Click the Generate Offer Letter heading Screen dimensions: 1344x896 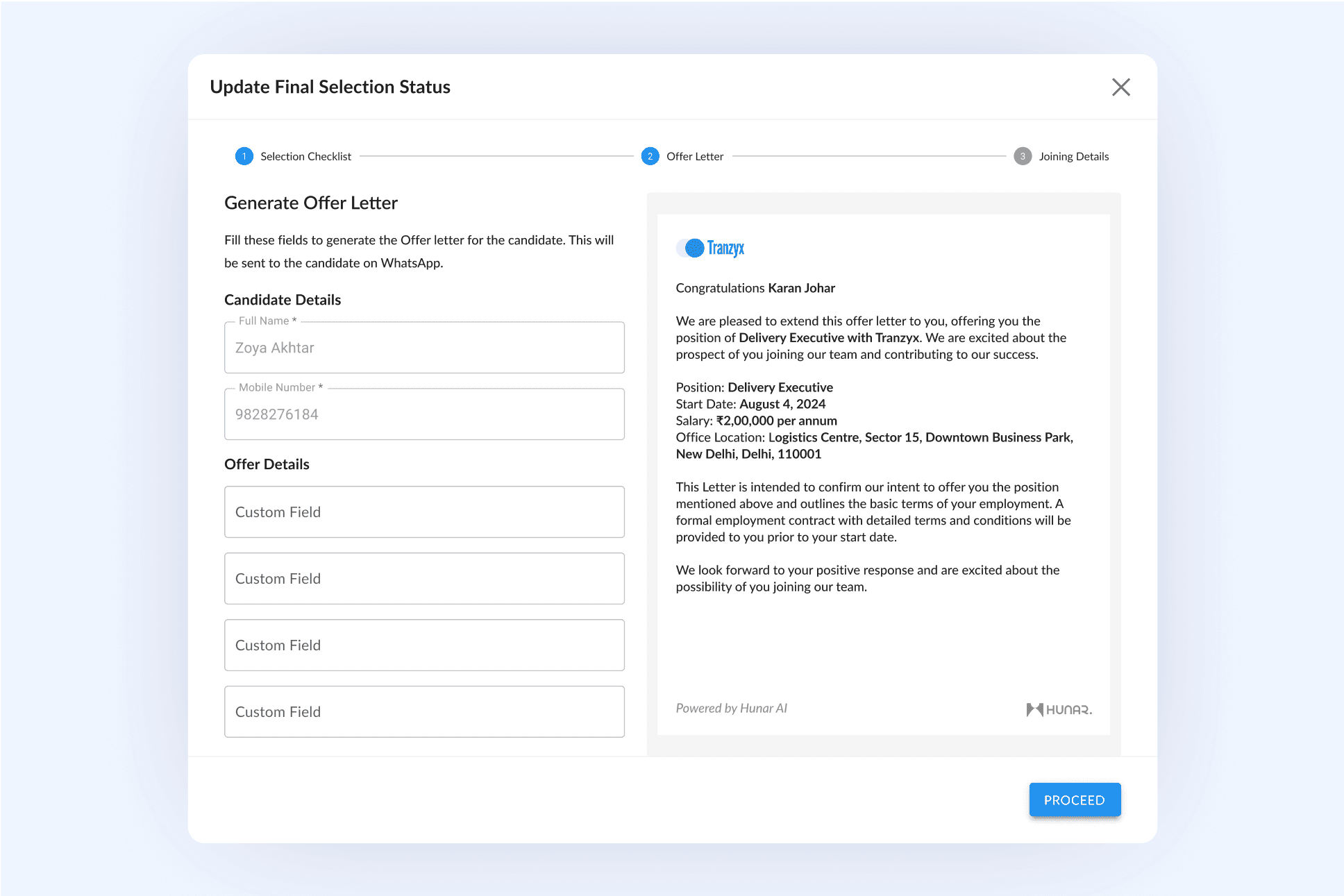[x=311, y=203]
